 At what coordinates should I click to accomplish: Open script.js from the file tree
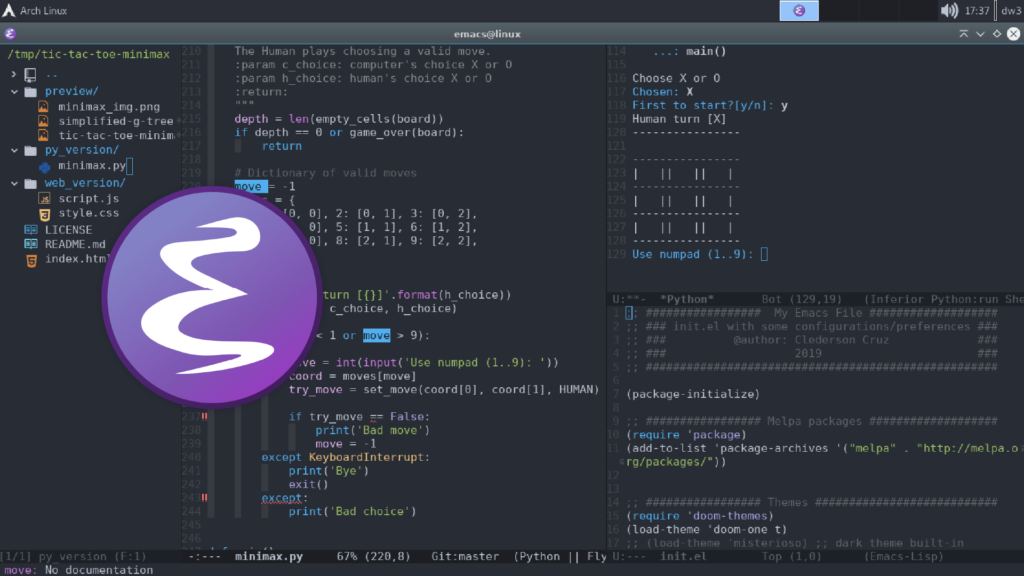pos(89,199)
